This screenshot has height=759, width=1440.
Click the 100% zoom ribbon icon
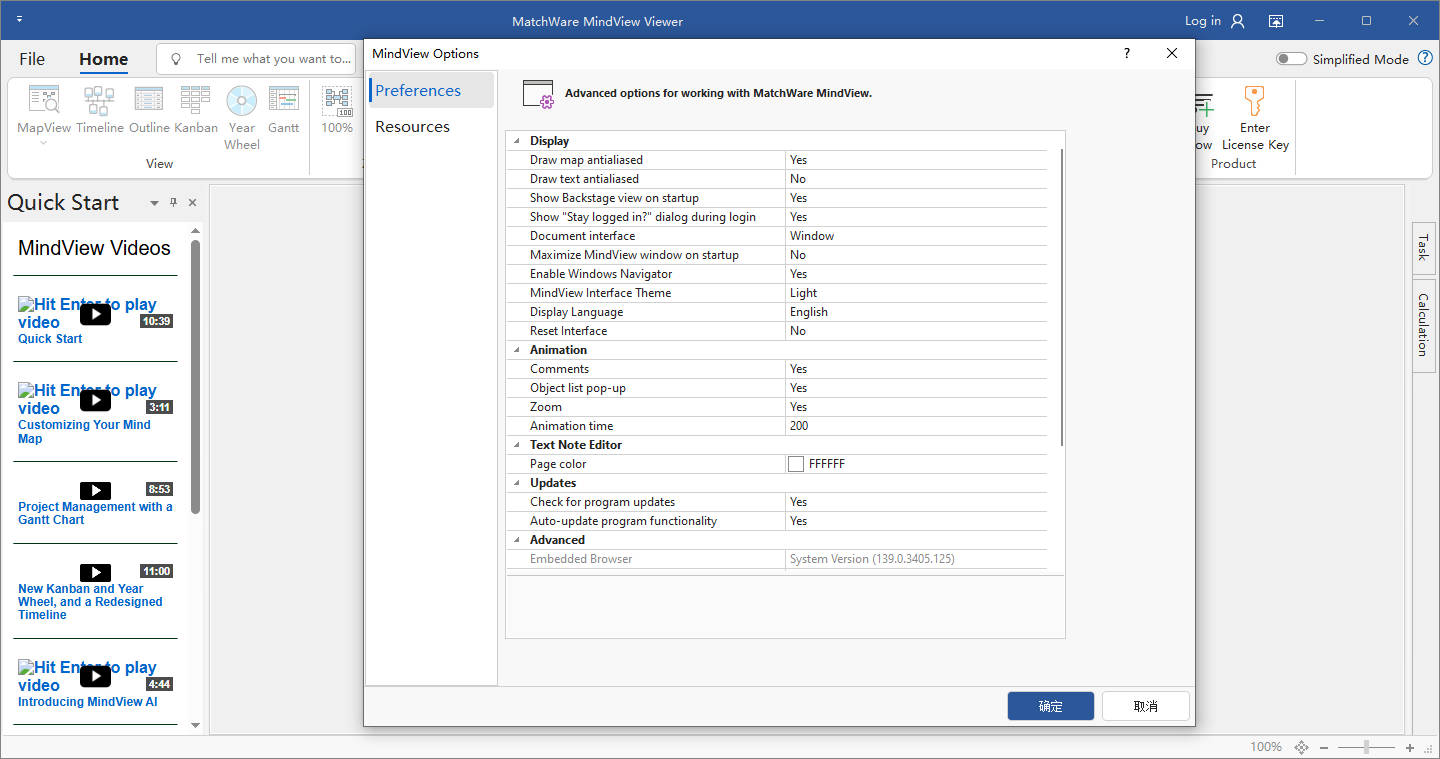tap(337, 101)
